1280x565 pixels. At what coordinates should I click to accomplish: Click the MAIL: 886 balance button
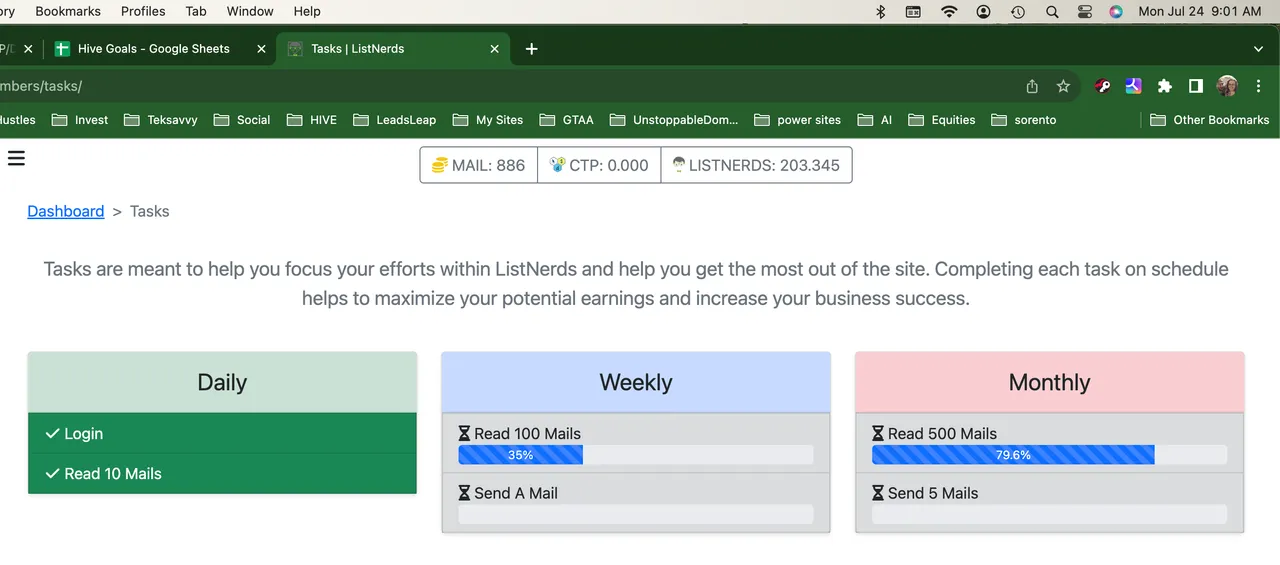(478, 165)
